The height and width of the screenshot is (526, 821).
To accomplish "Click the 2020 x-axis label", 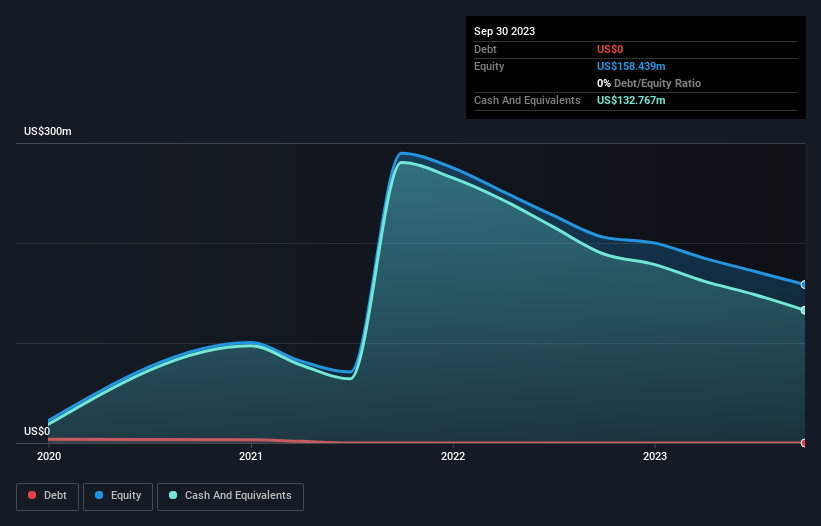I will pyautogui.click(x=49, y=456).
